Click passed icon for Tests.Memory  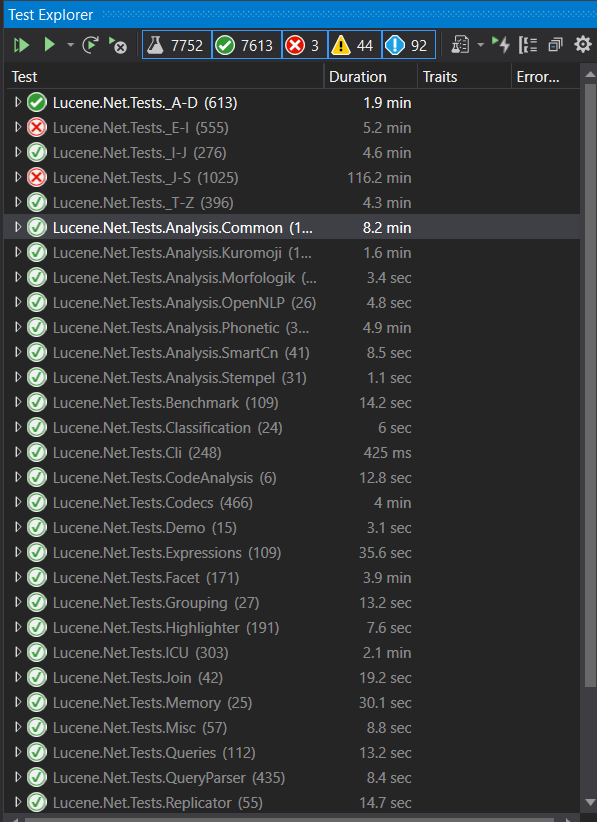point(37,702)
